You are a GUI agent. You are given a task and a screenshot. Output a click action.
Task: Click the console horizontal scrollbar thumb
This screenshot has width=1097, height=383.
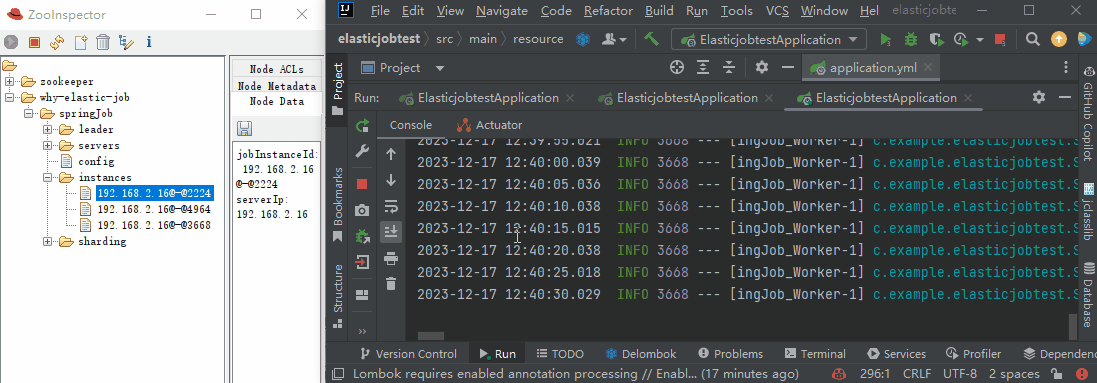coord(431,336)
